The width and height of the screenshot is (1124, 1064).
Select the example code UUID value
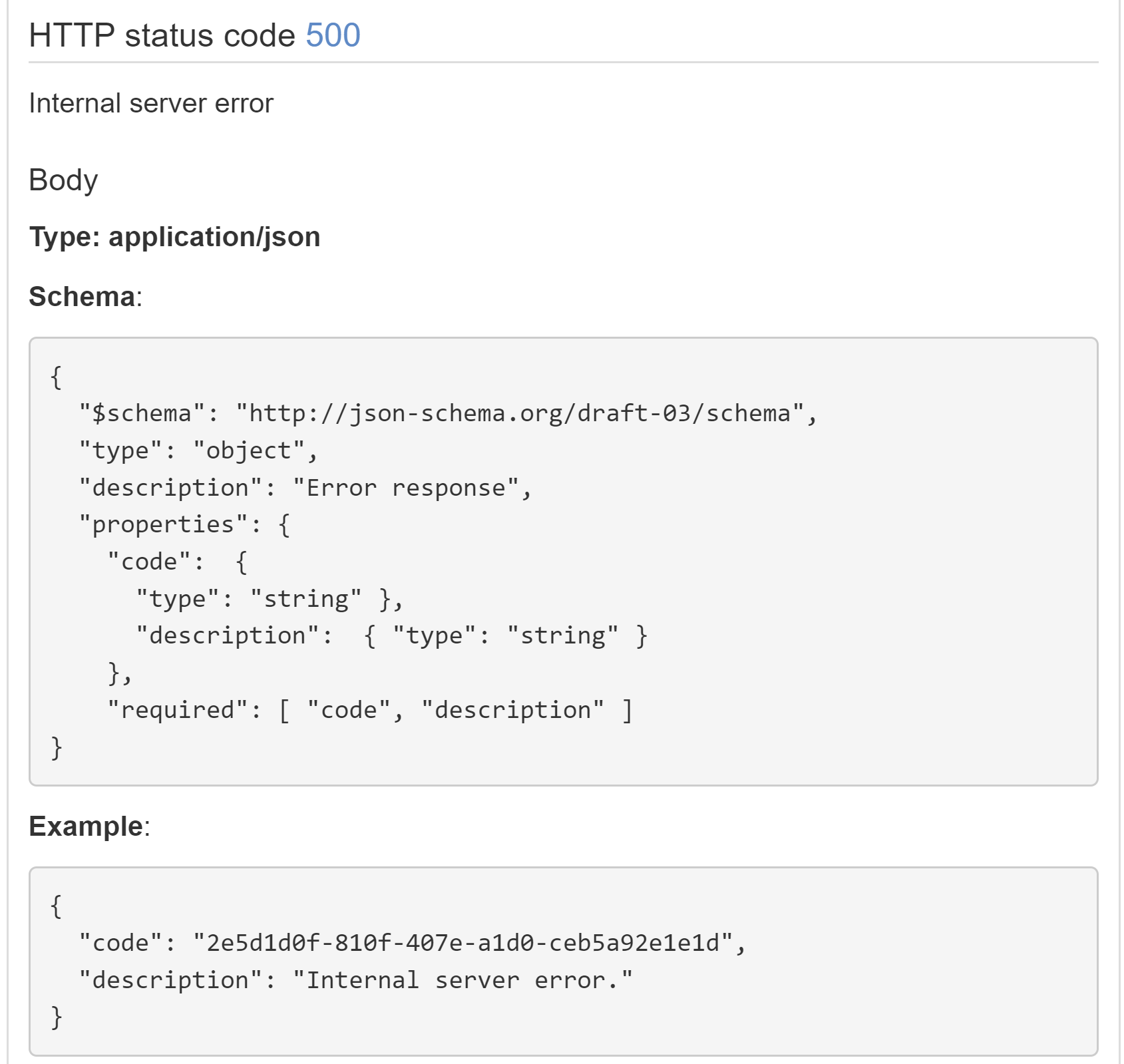463,943
